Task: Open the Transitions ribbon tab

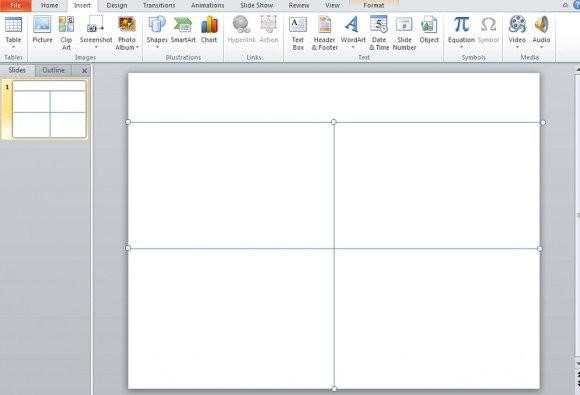Action: pos(159,6)
